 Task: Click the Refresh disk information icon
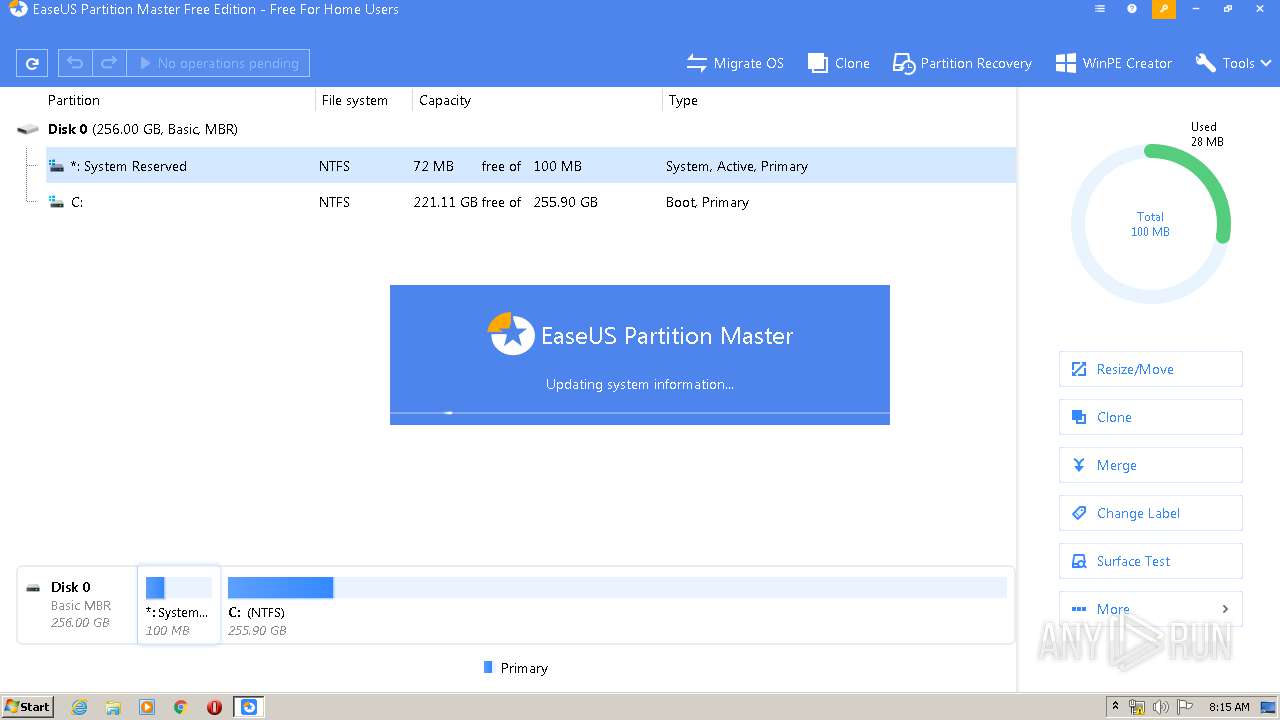(x=32, y=63)
